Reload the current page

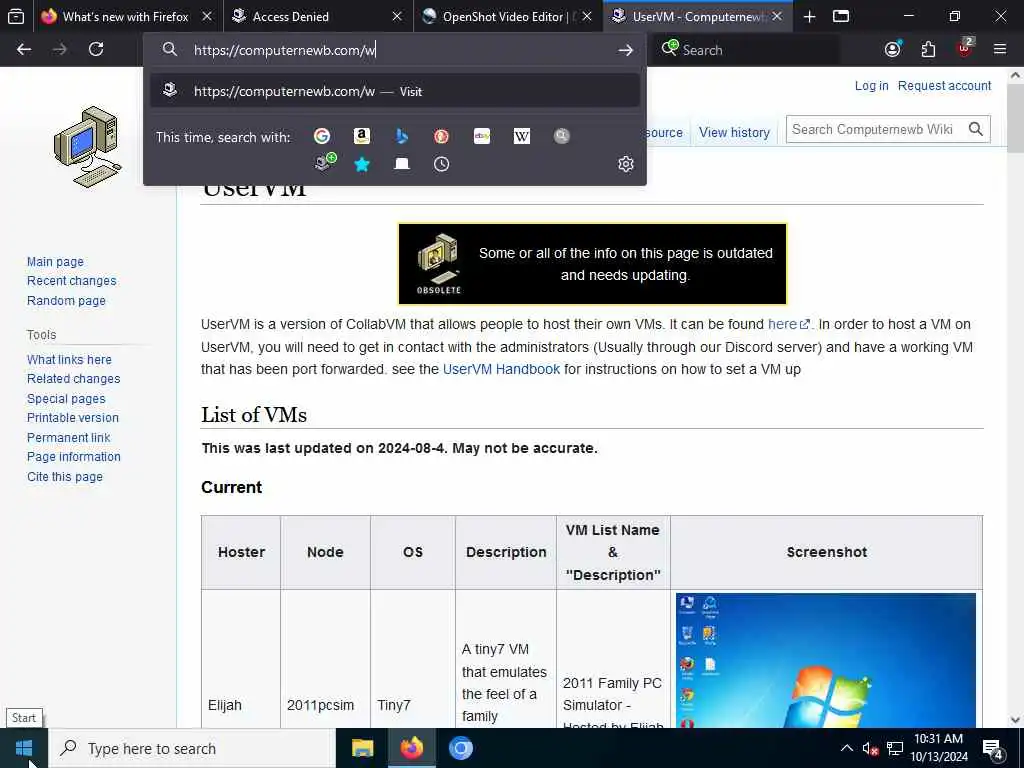(x=96, y=49)
